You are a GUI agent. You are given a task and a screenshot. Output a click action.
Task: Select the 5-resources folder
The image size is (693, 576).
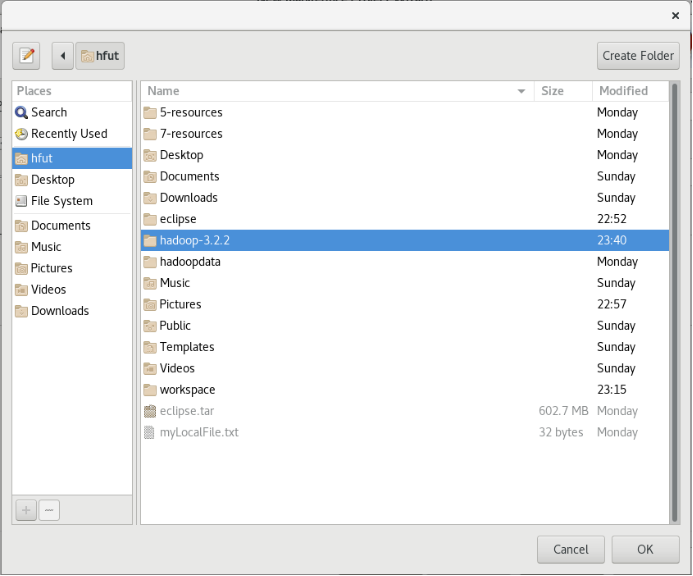[x=405, y=112]
